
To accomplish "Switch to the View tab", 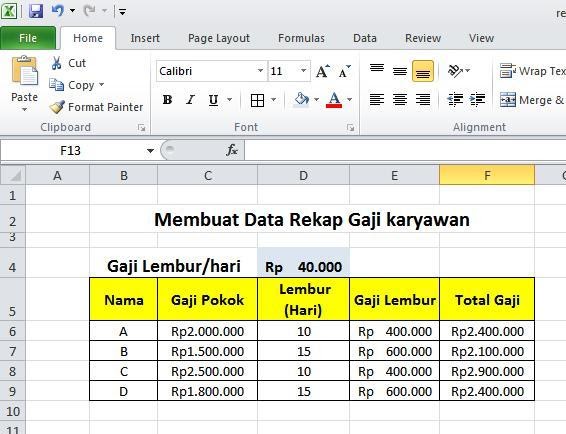I will (x=481, y=38).
